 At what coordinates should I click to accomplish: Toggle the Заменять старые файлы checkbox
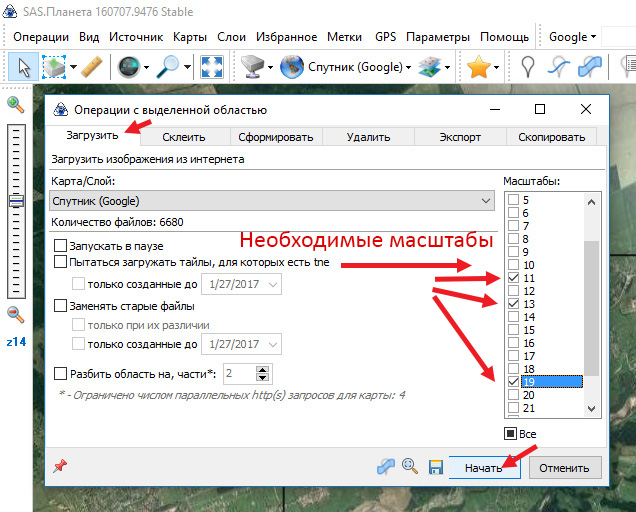[x=61, y=306]
